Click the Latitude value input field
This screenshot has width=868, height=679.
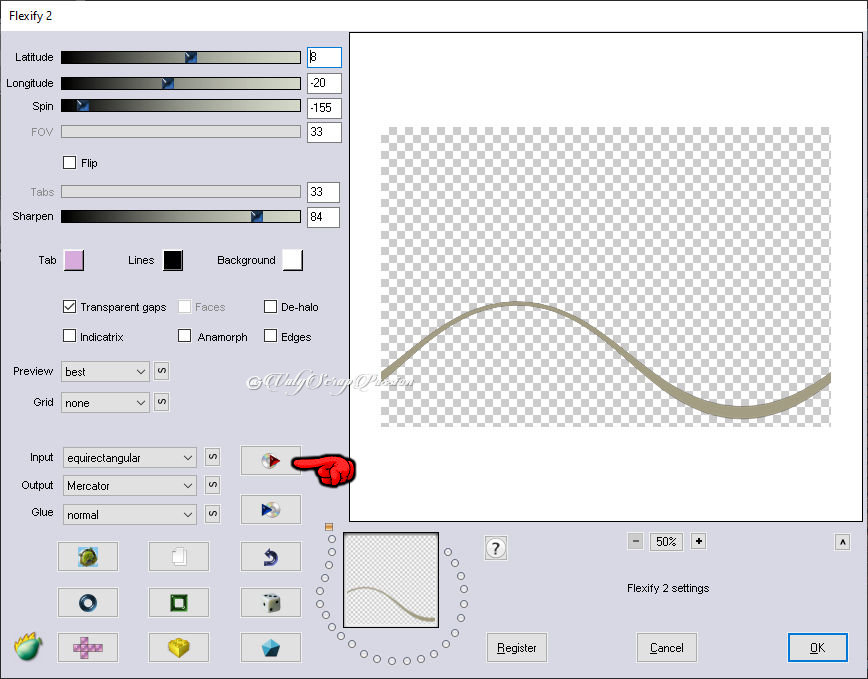pyautogui.click(x=324, y=58)
